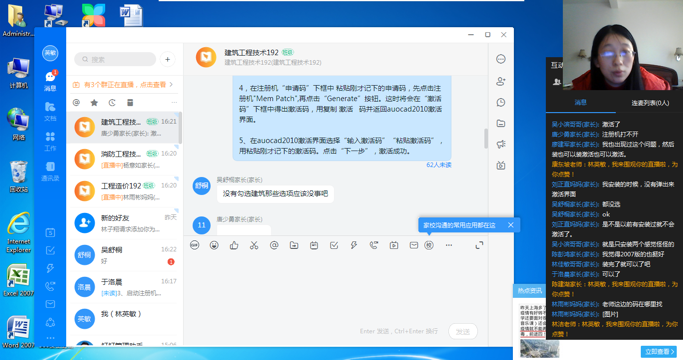Filter conversations by @ mentions
Screen dimensions: 683x360
(76, 103)
